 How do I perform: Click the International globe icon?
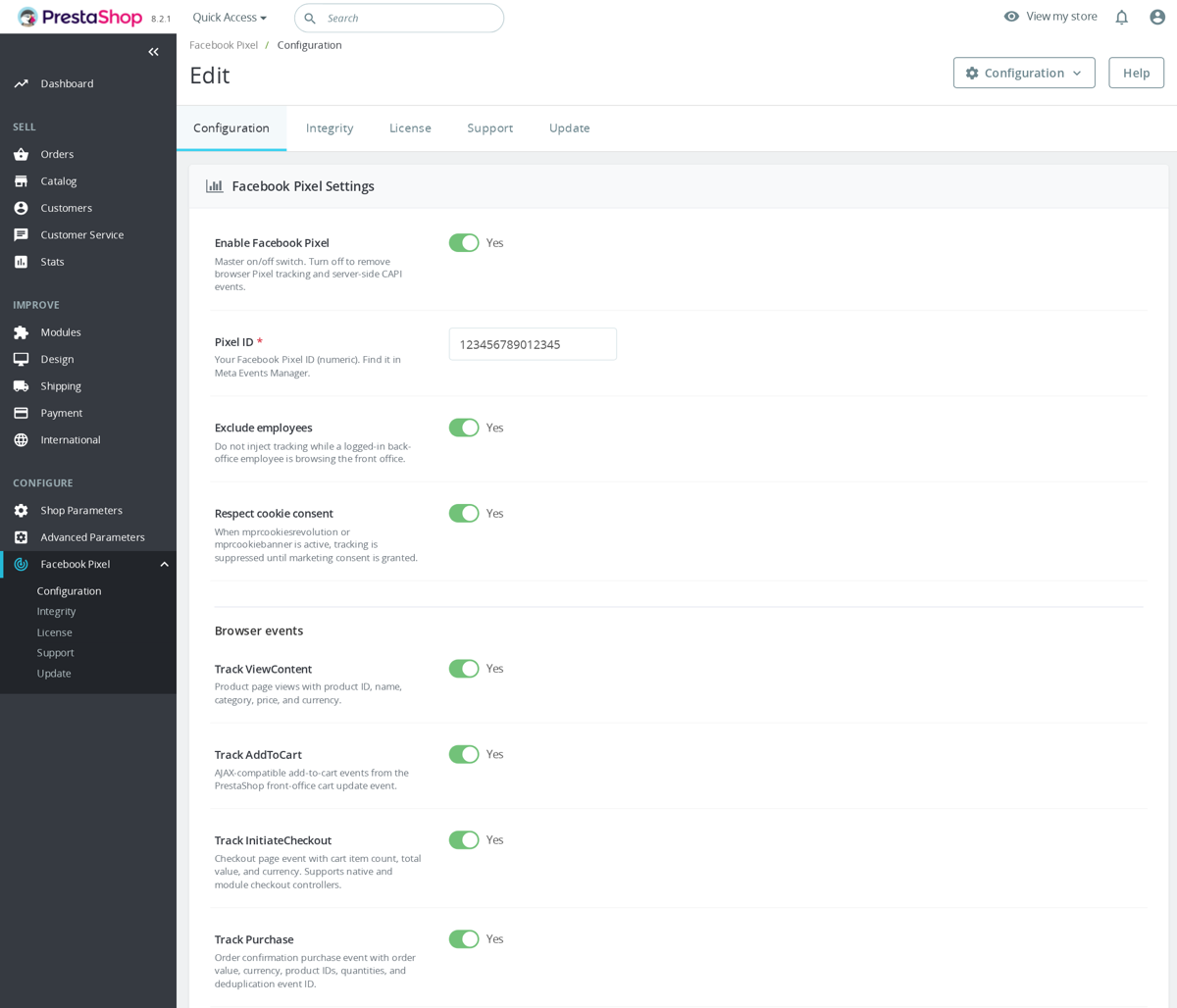click(21, 440)
